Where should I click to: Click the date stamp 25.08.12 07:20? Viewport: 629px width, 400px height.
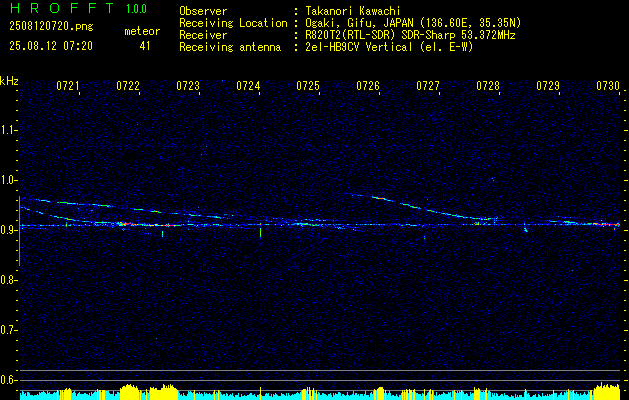pyautogui.click(x=51, y=46)
